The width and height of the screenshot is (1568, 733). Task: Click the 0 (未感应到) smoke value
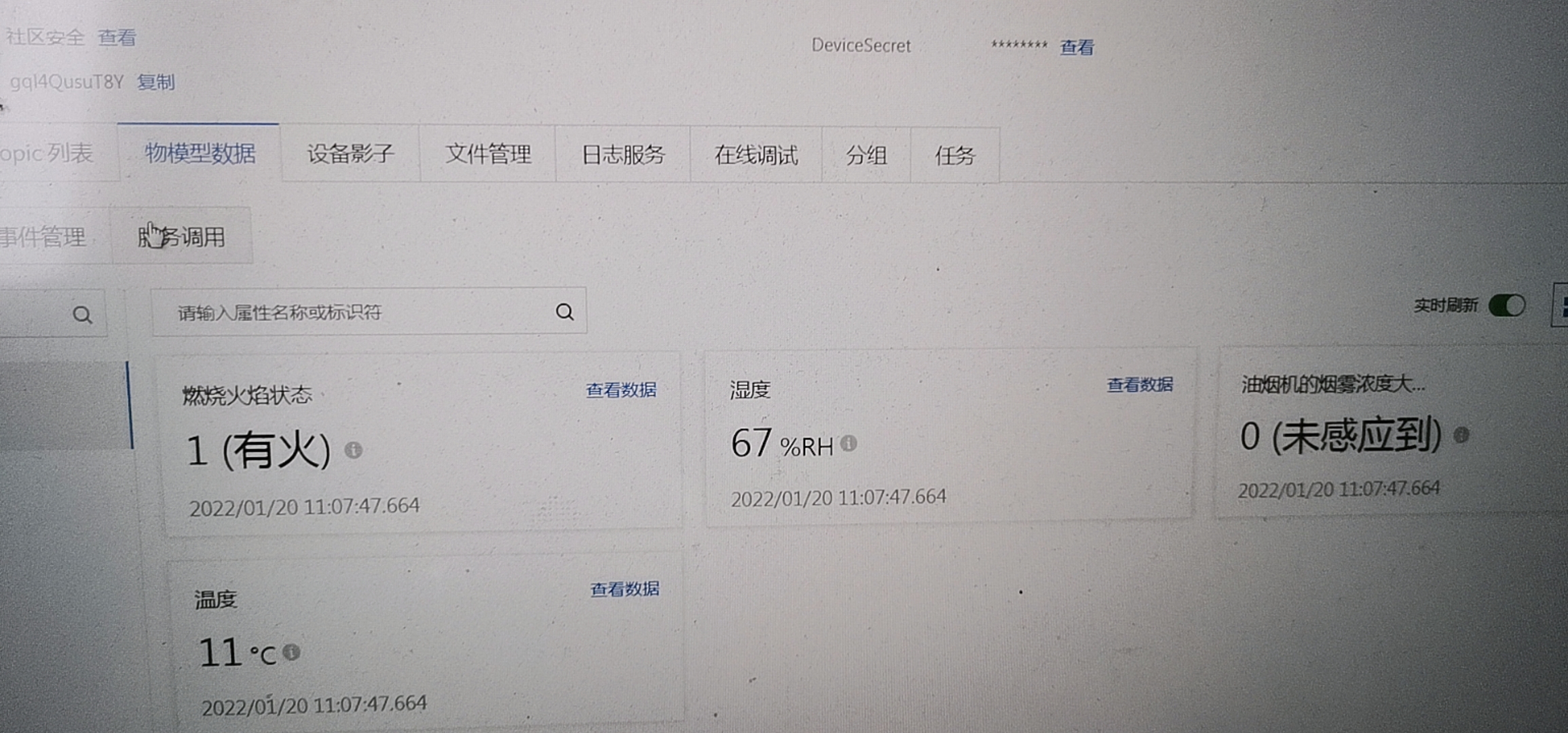1341,436
